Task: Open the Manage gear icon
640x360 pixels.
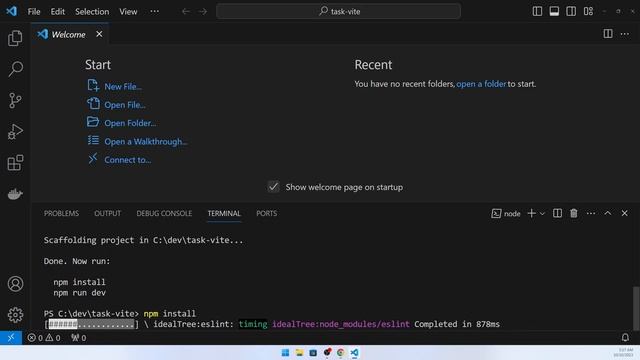Action: pyautogui.click(x=15, y=315)
